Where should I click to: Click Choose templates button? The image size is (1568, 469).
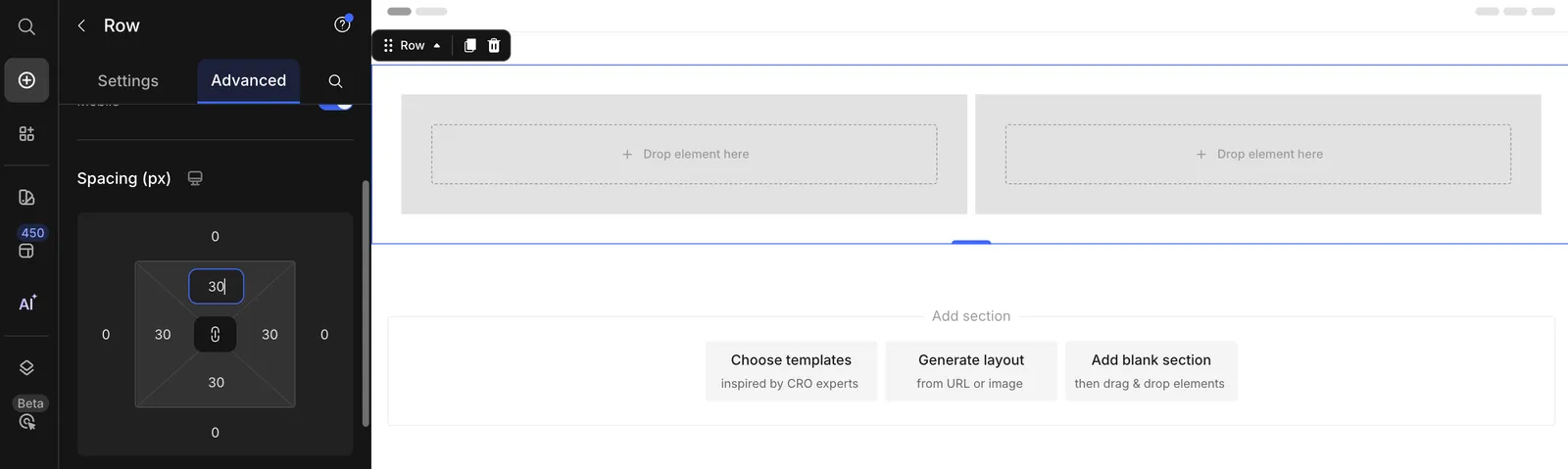point(791,371)
